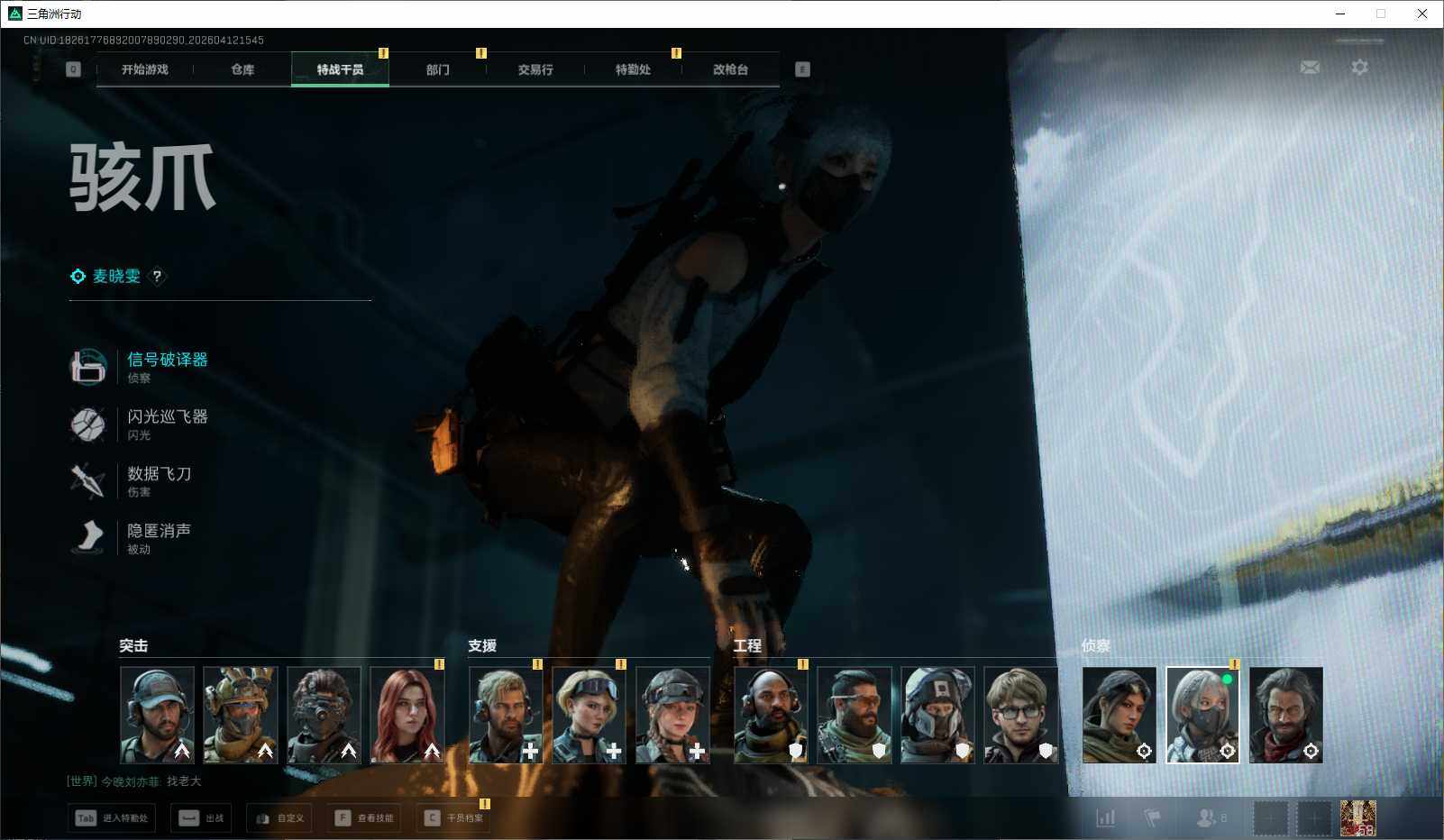Select the braided 支援 operator in cap
Screen dimensions: 1444x840
(672, 715)
